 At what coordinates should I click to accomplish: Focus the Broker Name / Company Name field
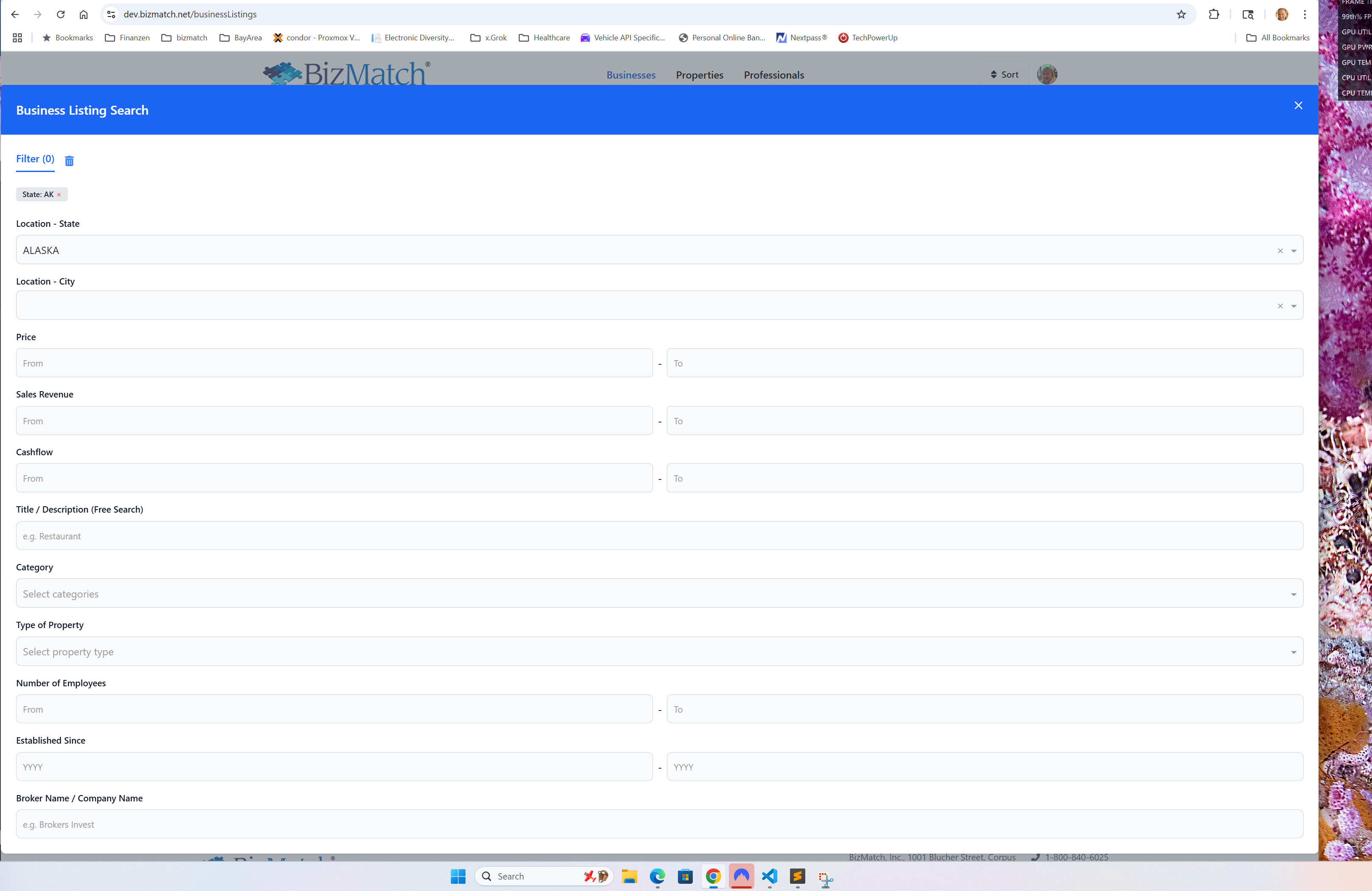tap(659, 824)
